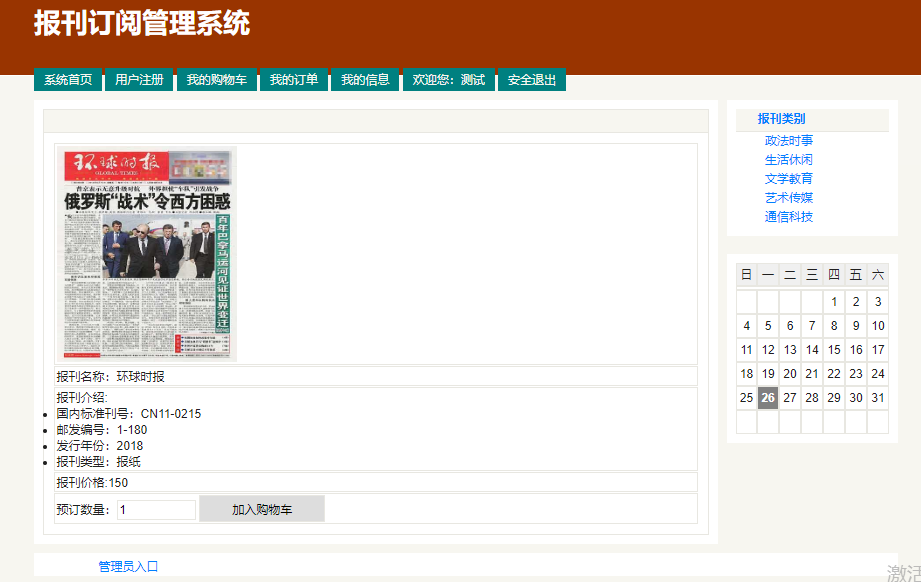The height and width of the screenshot is (582, 921).
Task: Open 我的信息 menu item
Action: [365, 80]
